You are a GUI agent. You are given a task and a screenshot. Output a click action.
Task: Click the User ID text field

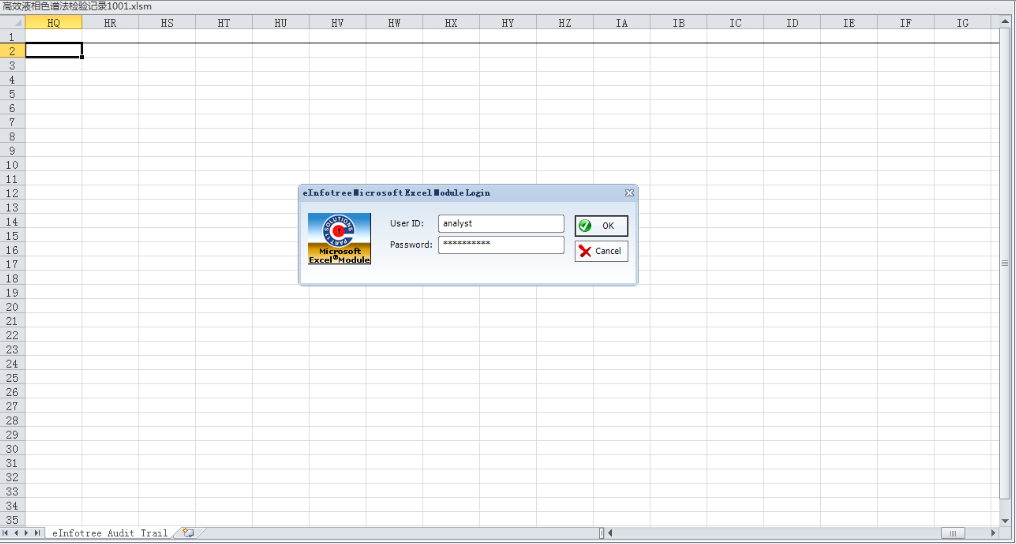coord(500,224)
